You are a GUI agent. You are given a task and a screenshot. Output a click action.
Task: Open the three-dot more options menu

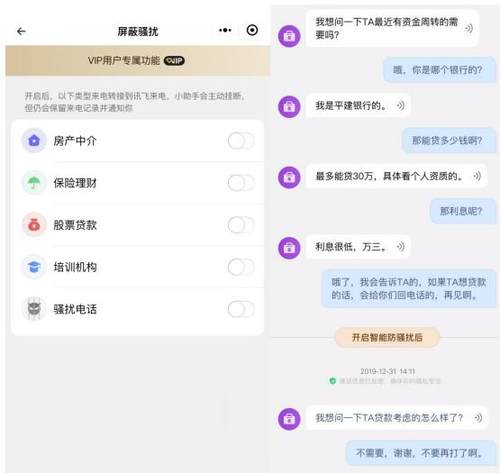point(225,30)
